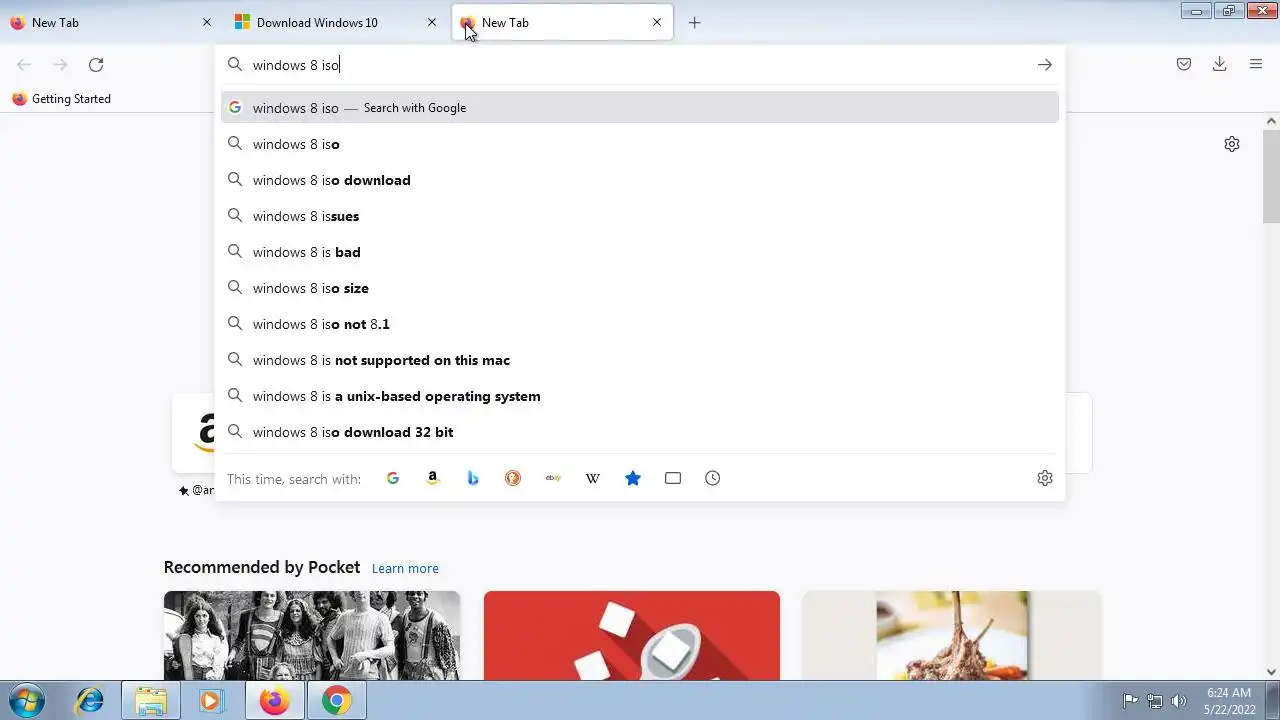
Task: Search this time with Amazon icon
Action: (x=433, y=478)
